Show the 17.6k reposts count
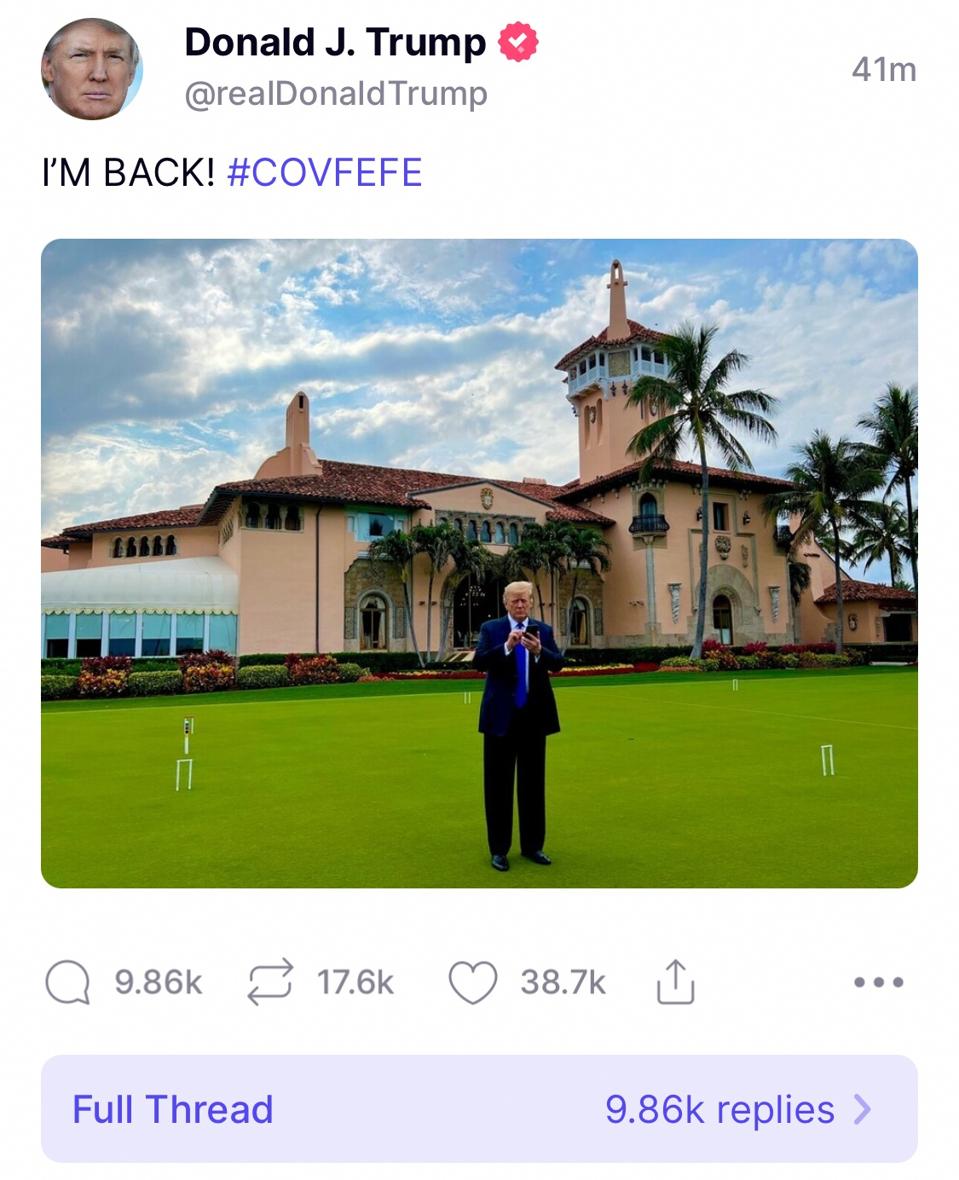 [355, 983]
